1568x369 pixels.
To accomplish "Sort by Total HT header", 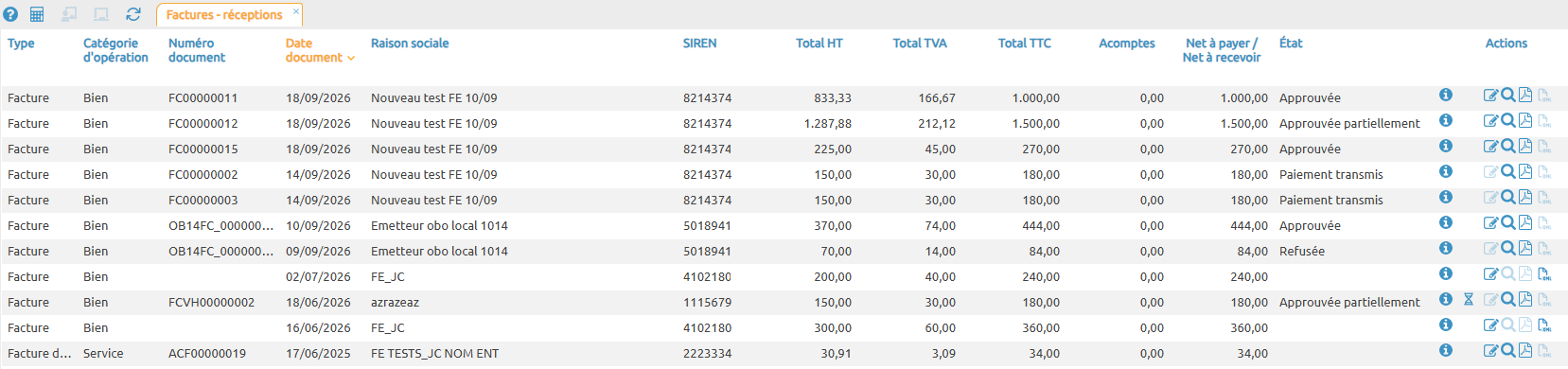I will 819,44.
